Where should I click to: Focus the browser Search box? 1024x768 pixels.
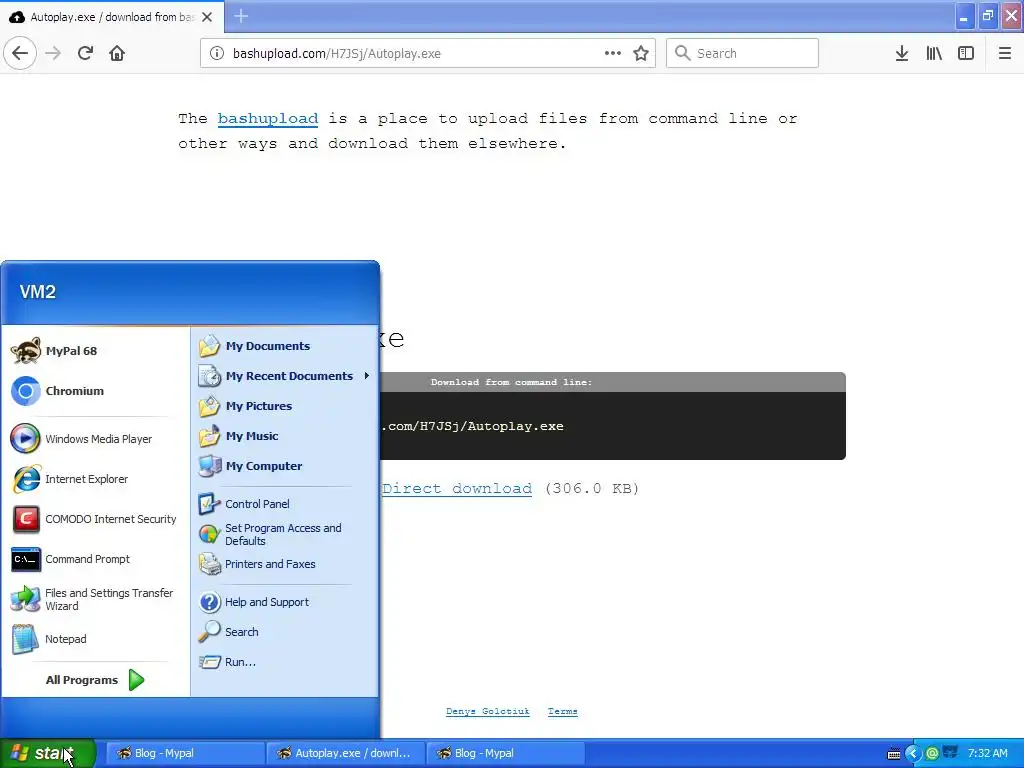[x=743, y=53]
